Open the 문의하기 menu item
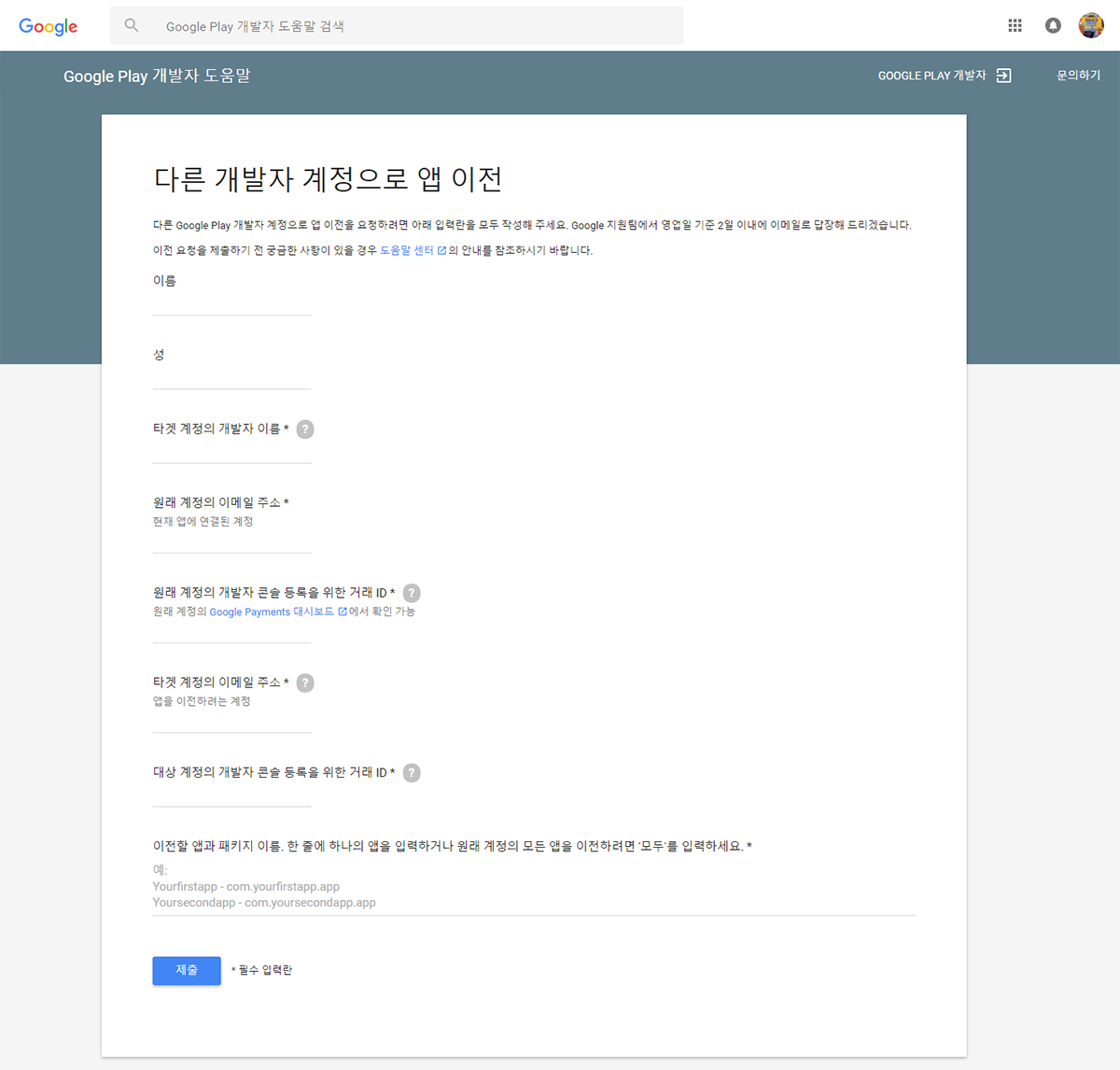The width and height of the screenshot is (1120, 1070). pos(1078,76)
